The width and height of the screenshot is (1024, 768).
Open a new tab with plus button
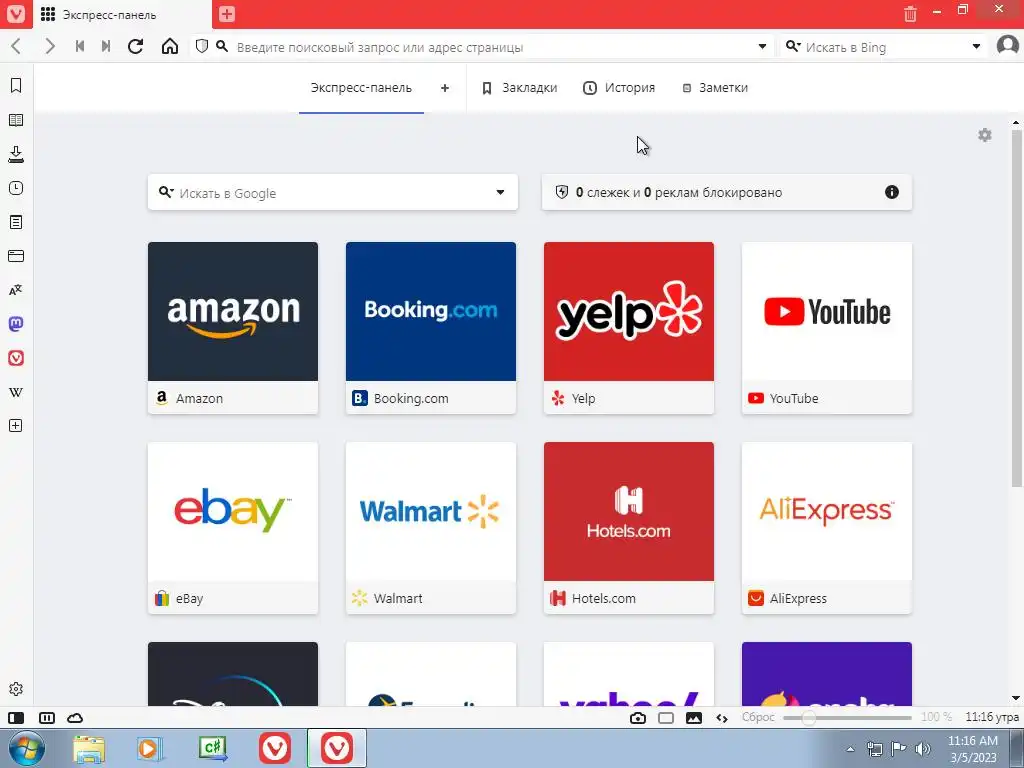[x=227, y=14]
